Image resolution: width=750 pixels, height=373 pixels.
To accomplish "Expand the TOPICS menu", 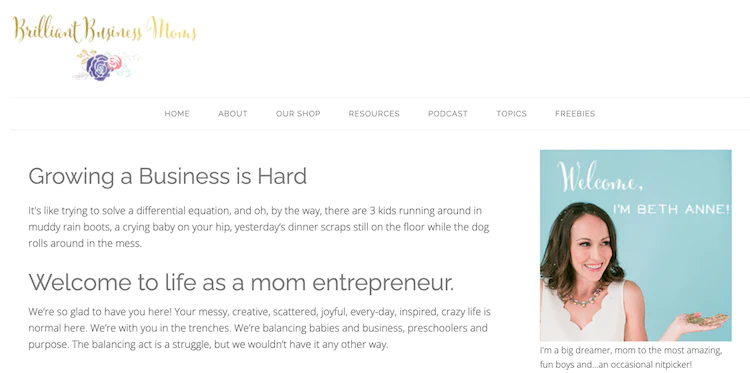I will (511, 114).
